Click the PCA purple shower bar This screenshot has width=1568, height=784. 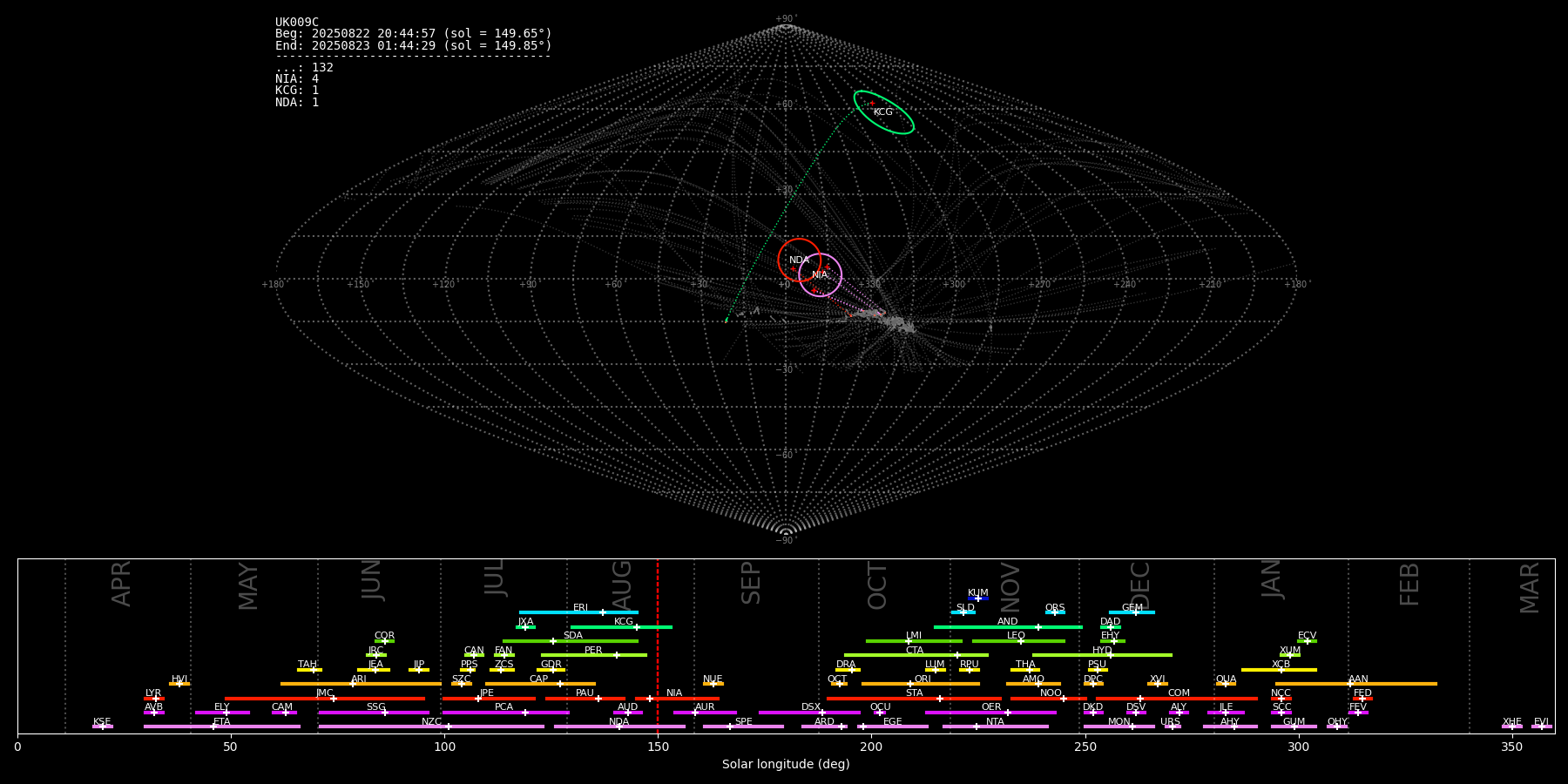pyautogui.click(x=505, y=713)
